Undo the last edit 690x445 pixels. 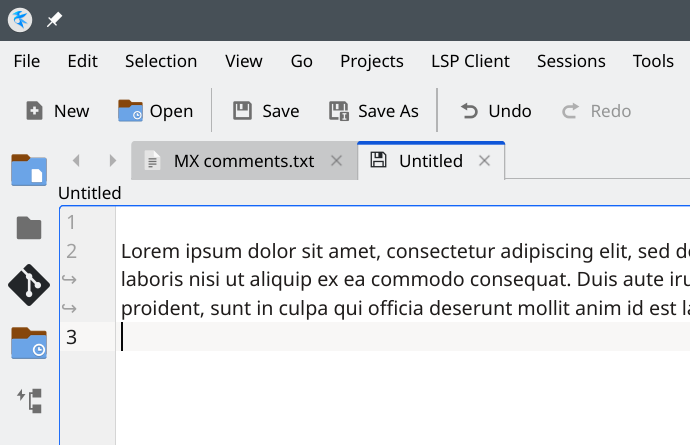tap(495, 111)
